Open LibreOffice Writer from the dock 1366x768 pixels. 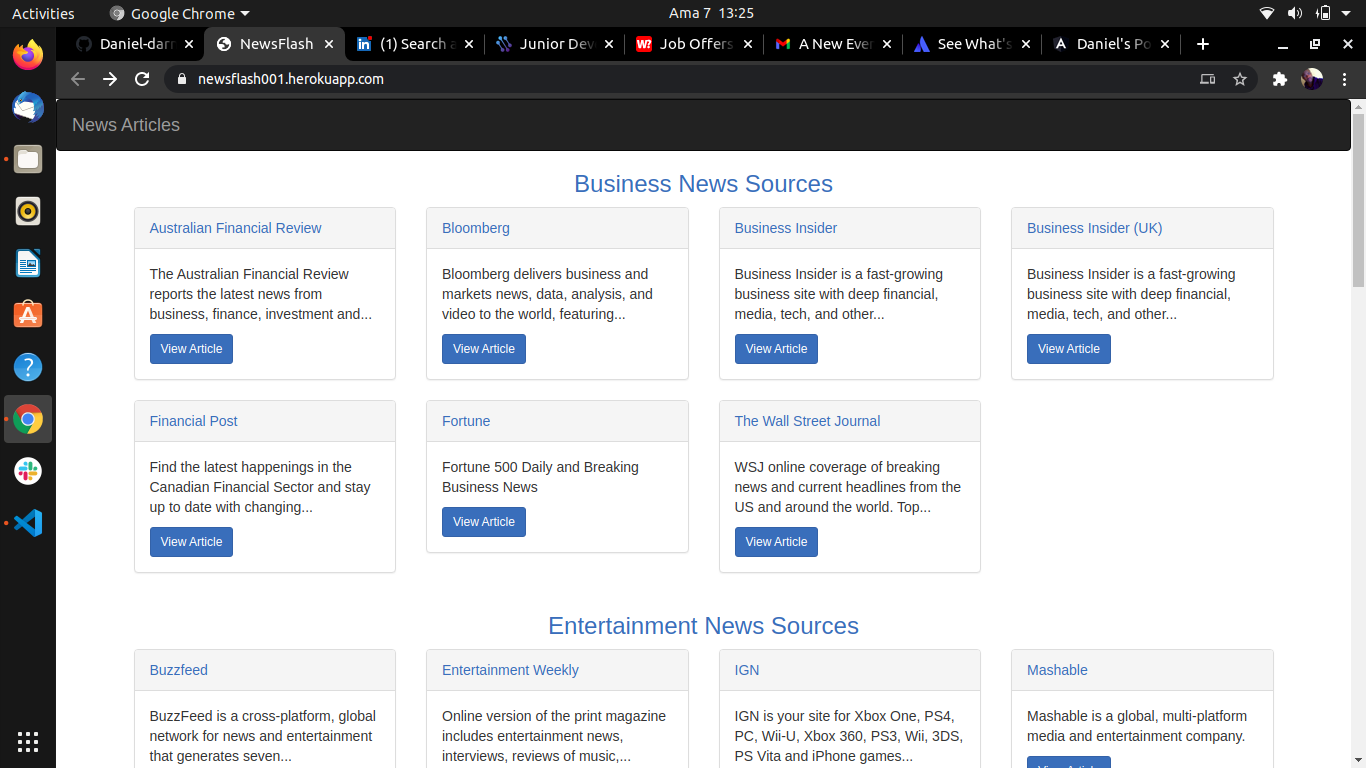pos(27,263)
